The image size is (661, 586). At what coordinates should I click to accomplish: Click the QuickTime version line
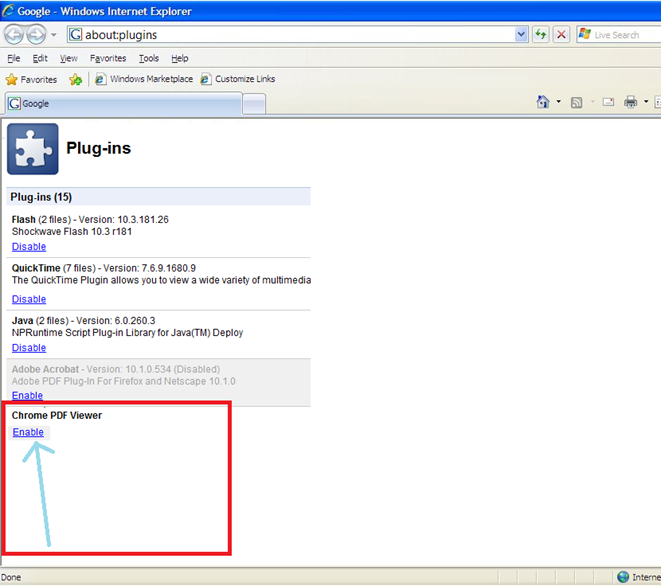coord(104,268)
